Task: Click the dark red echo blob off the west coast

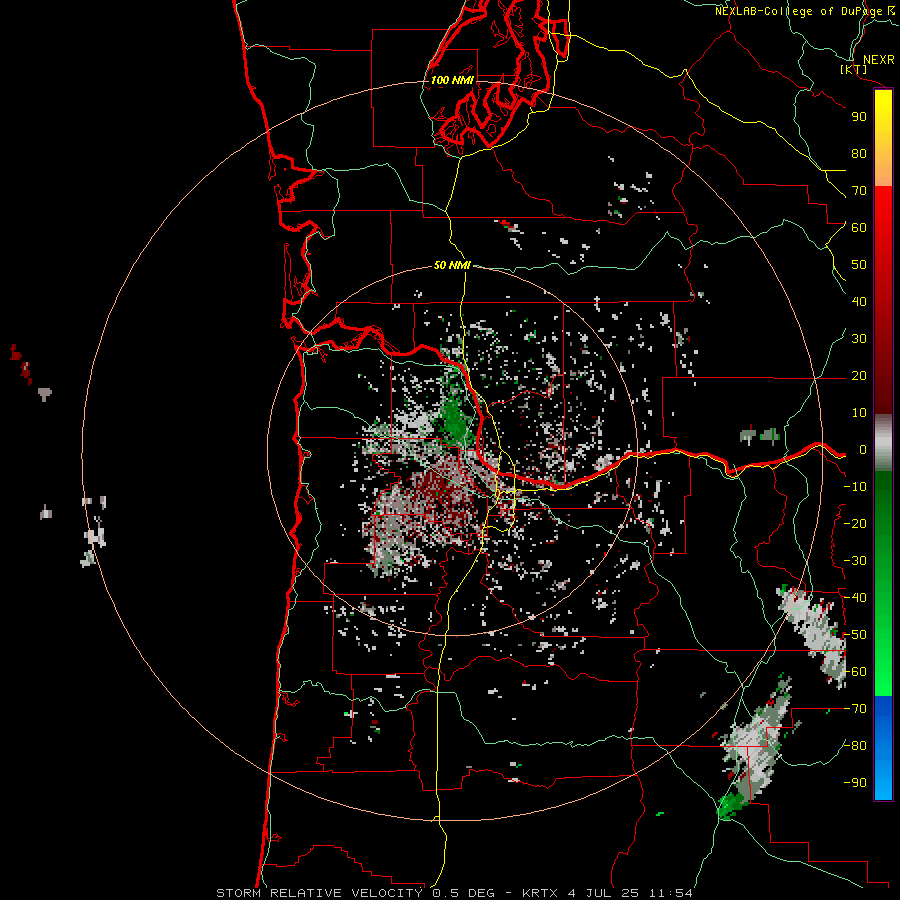Action: (x=21, y=363)
